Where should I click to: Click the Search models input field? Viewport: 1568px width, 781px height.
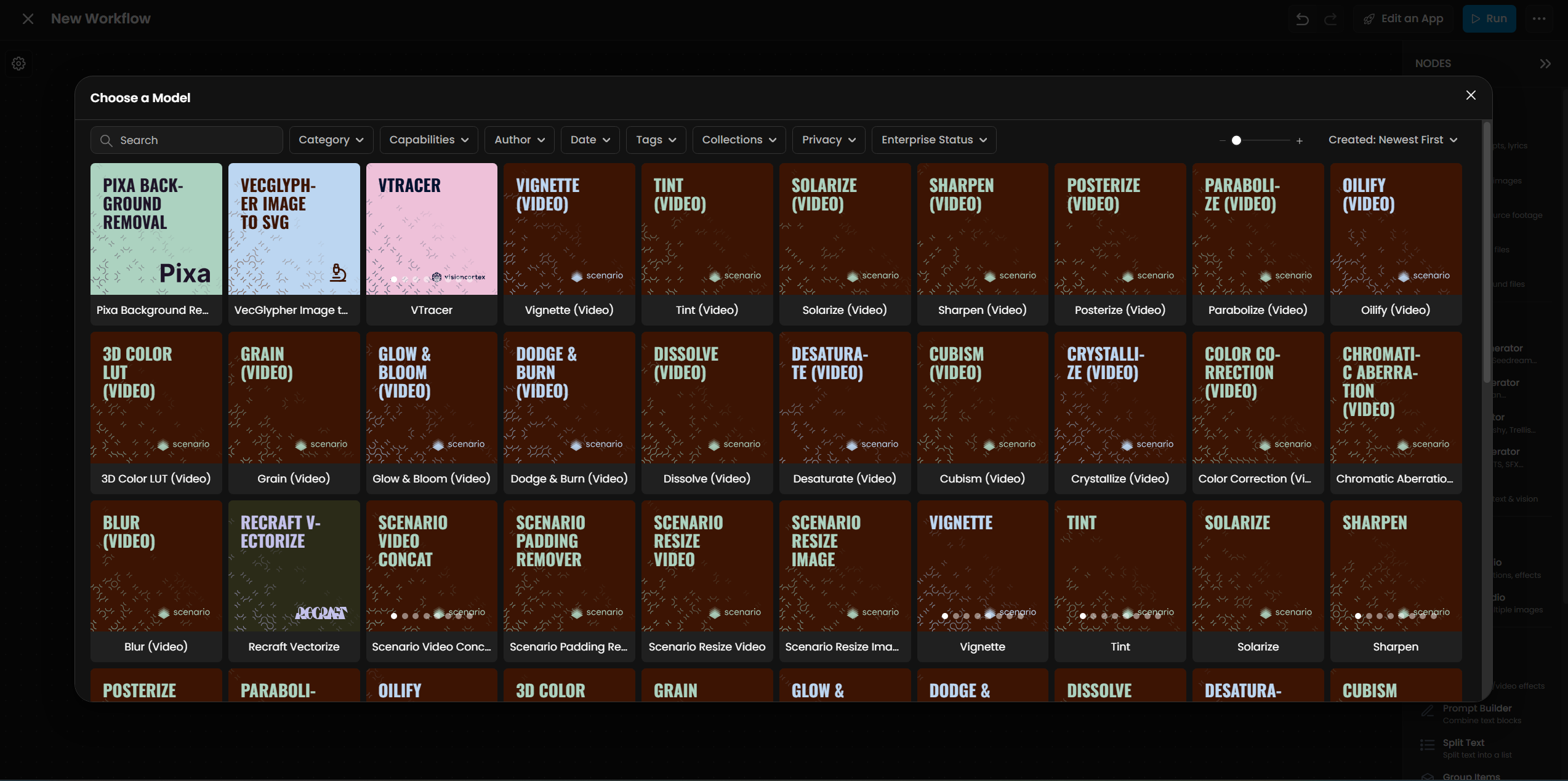(187, 140)
